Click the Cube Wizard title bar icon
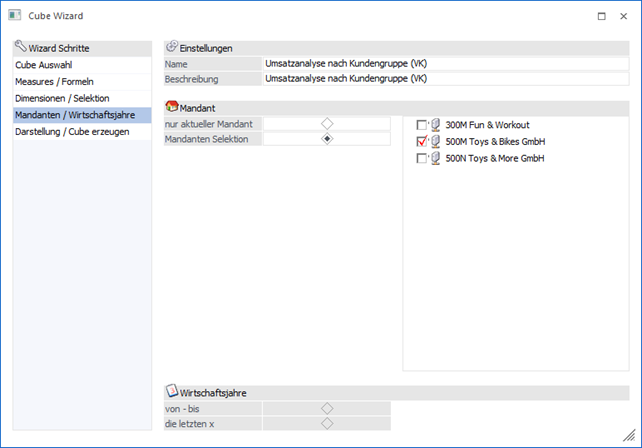This screenshot has width=642, height=448. click(16, 16)
